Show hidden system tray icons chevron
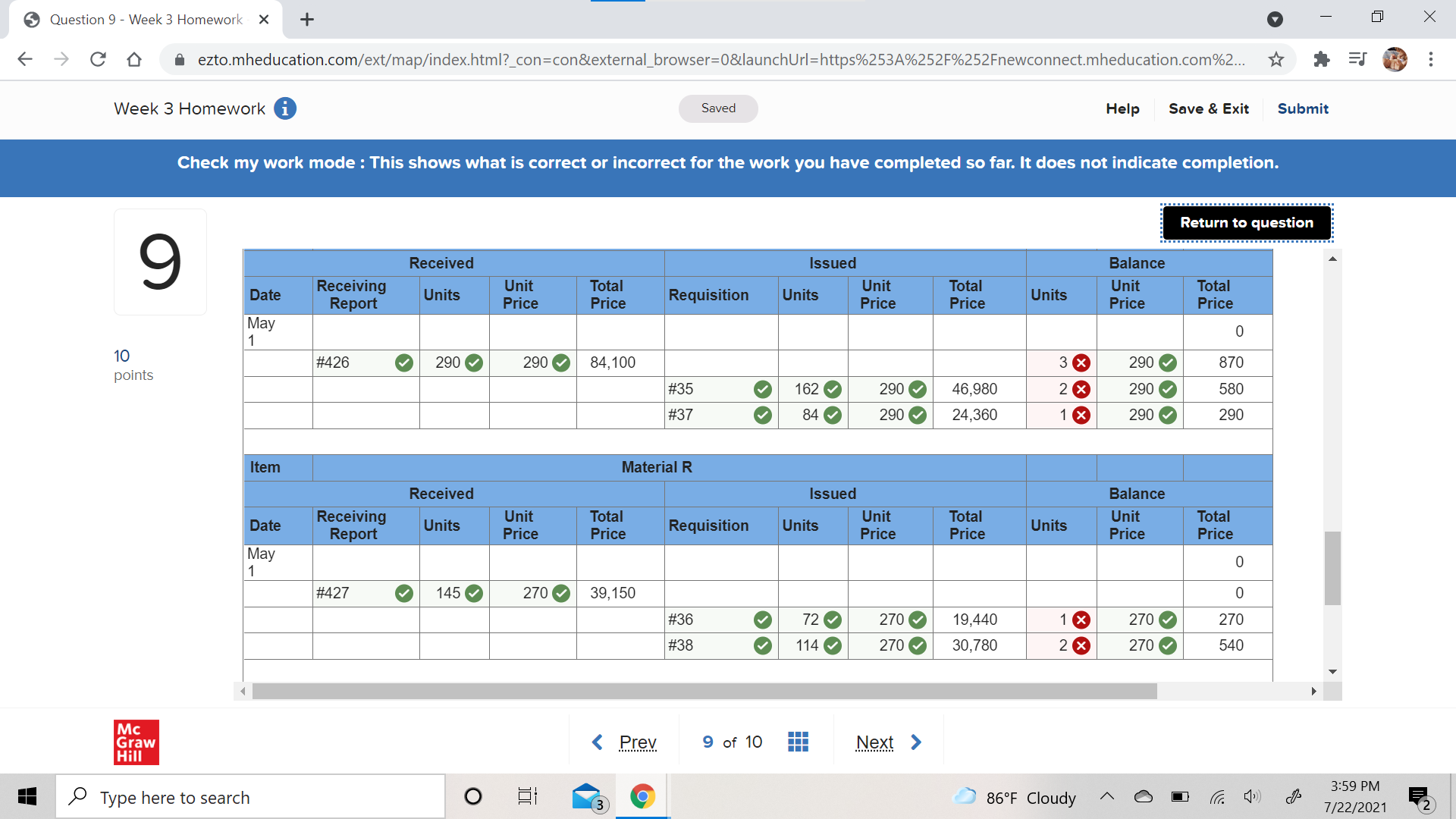 (1106, 797)
